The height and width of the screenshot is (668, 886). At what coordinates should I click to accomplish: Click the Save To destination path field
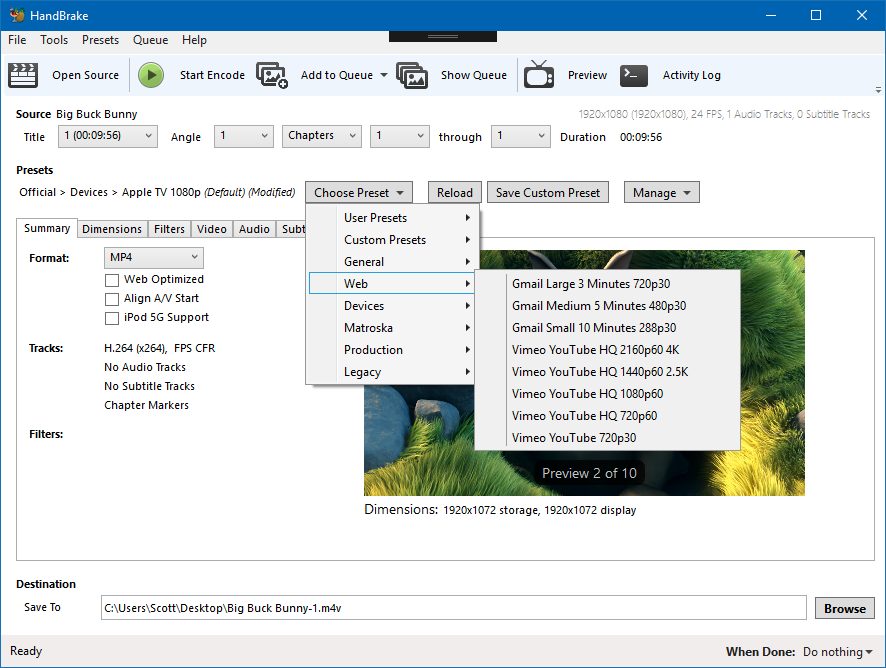pos(454,608)
